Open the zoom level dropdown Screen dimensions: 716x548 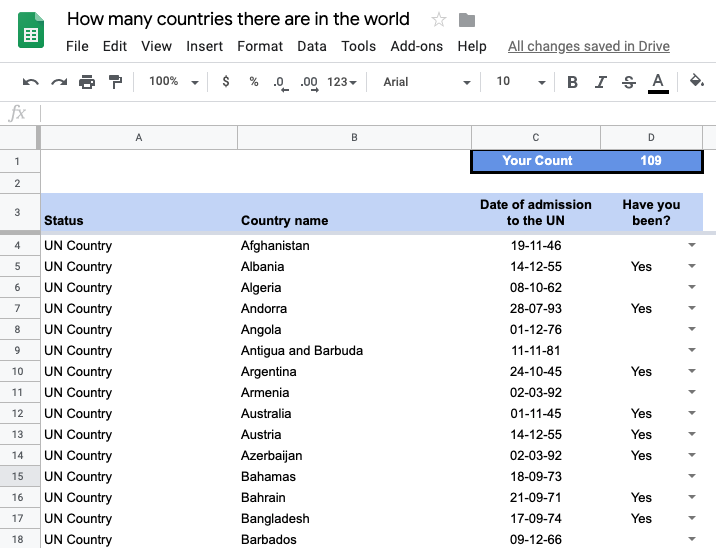tap(174, 82)
